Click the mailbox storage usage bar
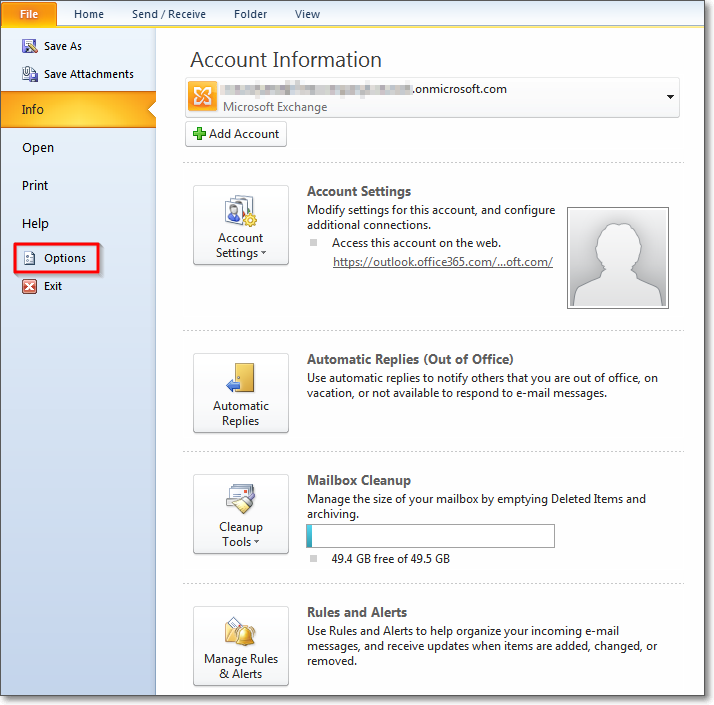Image resolution: width=714 pixels, height=705 pixels. pyautogui.click(x=431, y=536)
